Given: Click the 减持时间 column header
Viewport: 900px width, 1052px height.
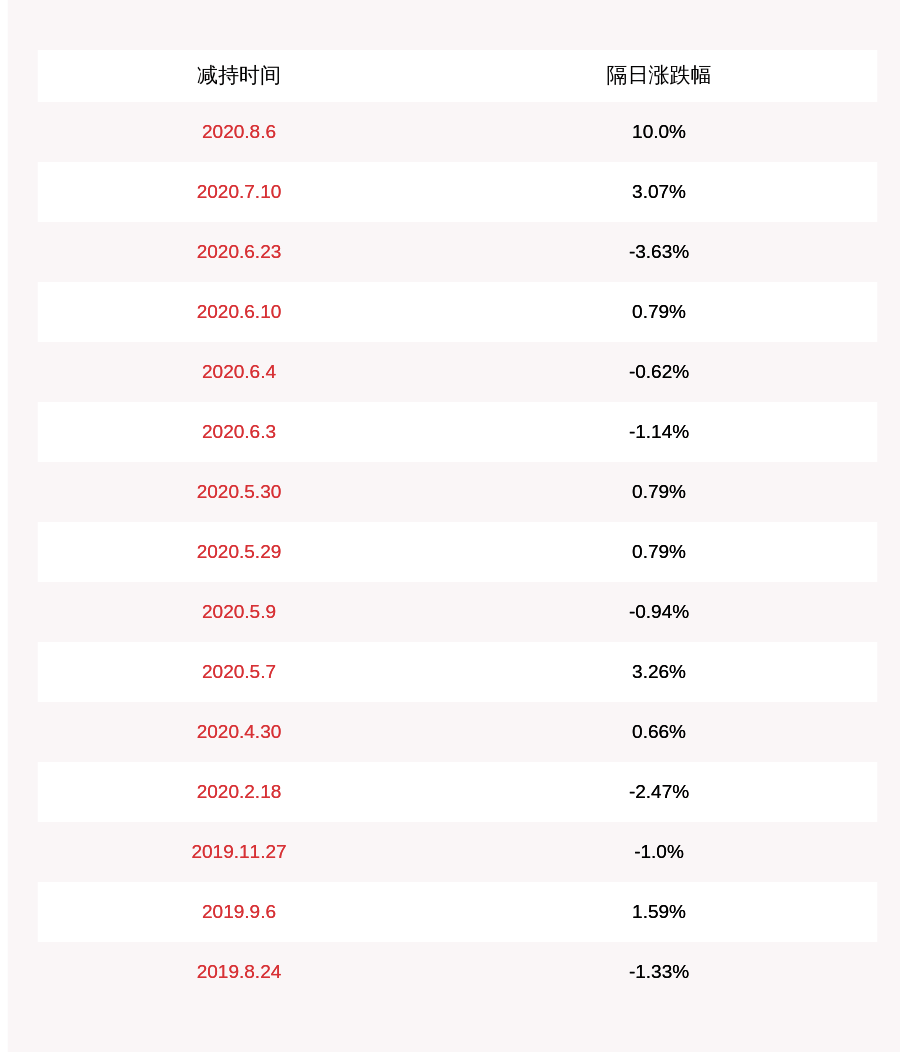Looking at the screenshot, I should click(x=239, y=76).
